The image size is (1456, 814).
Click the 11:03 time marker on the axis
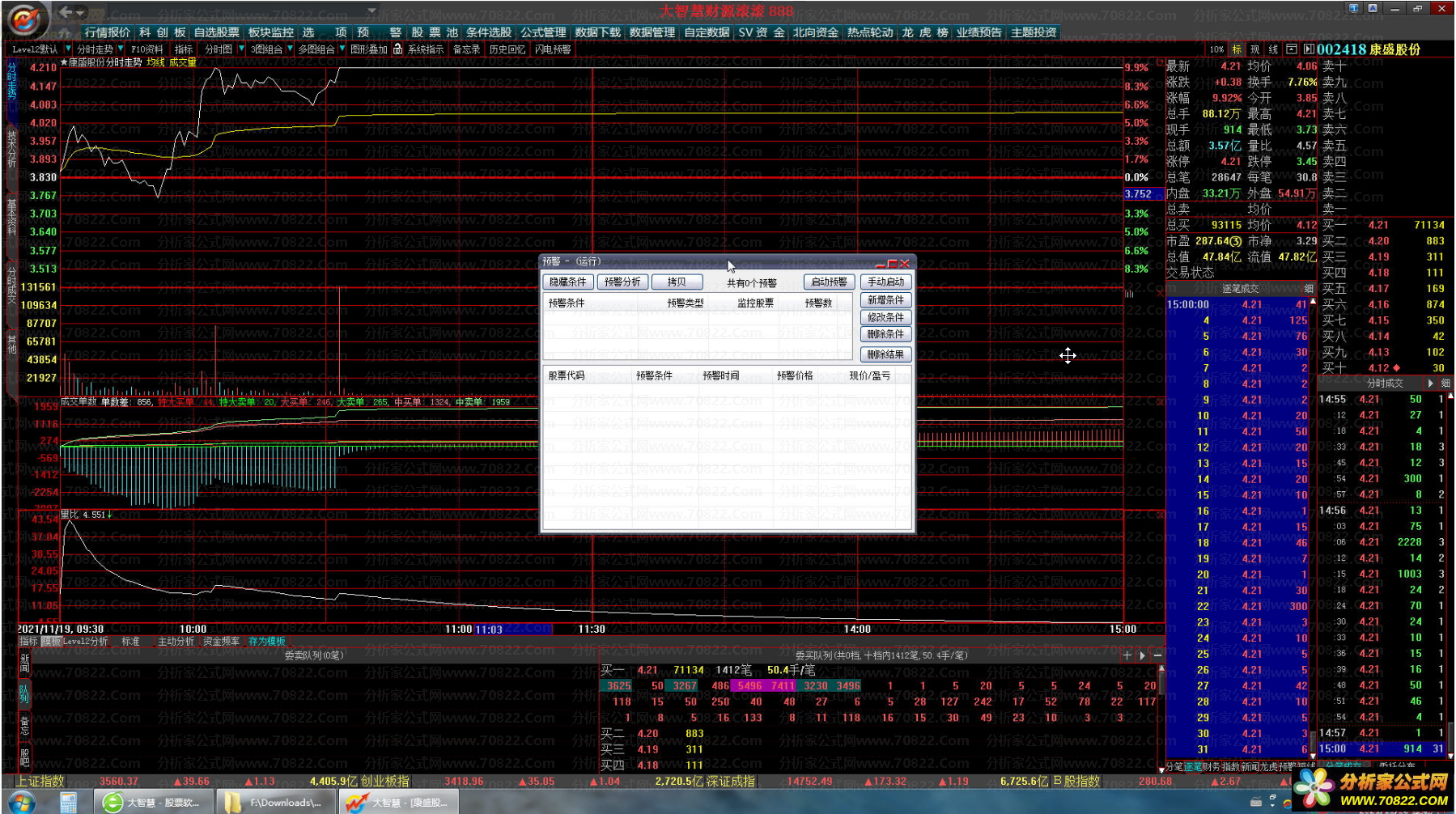(x=489, y=629)
